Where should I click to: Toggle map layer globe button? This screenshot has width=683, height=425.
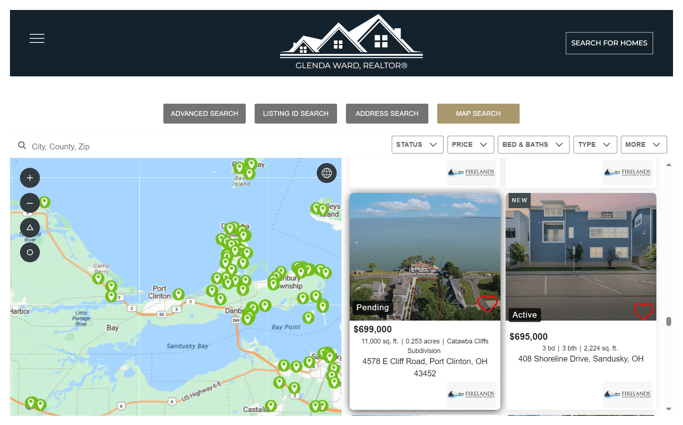(x=327, y=173)
